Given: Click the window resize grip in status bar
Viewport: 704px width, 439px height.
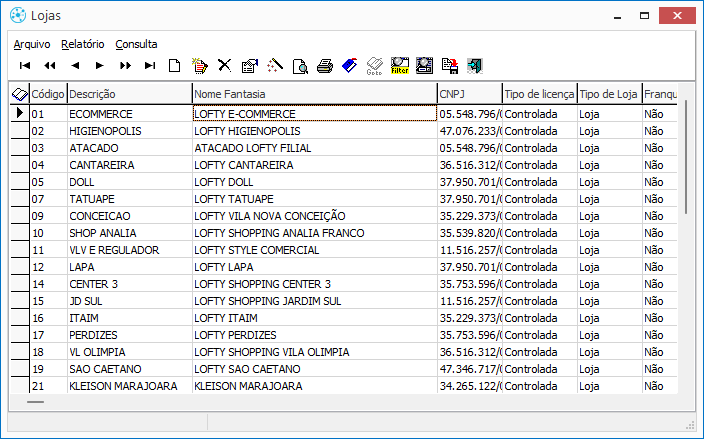Looking at the screenshot, I should point(690,426).
